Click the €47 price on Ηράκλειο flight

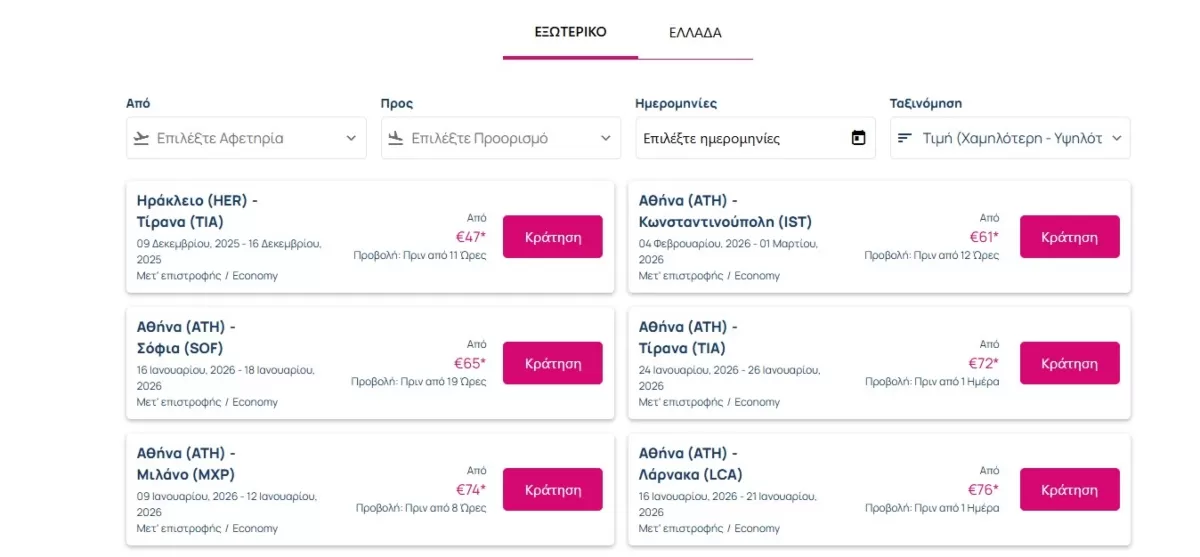click(x=471, y=237)
